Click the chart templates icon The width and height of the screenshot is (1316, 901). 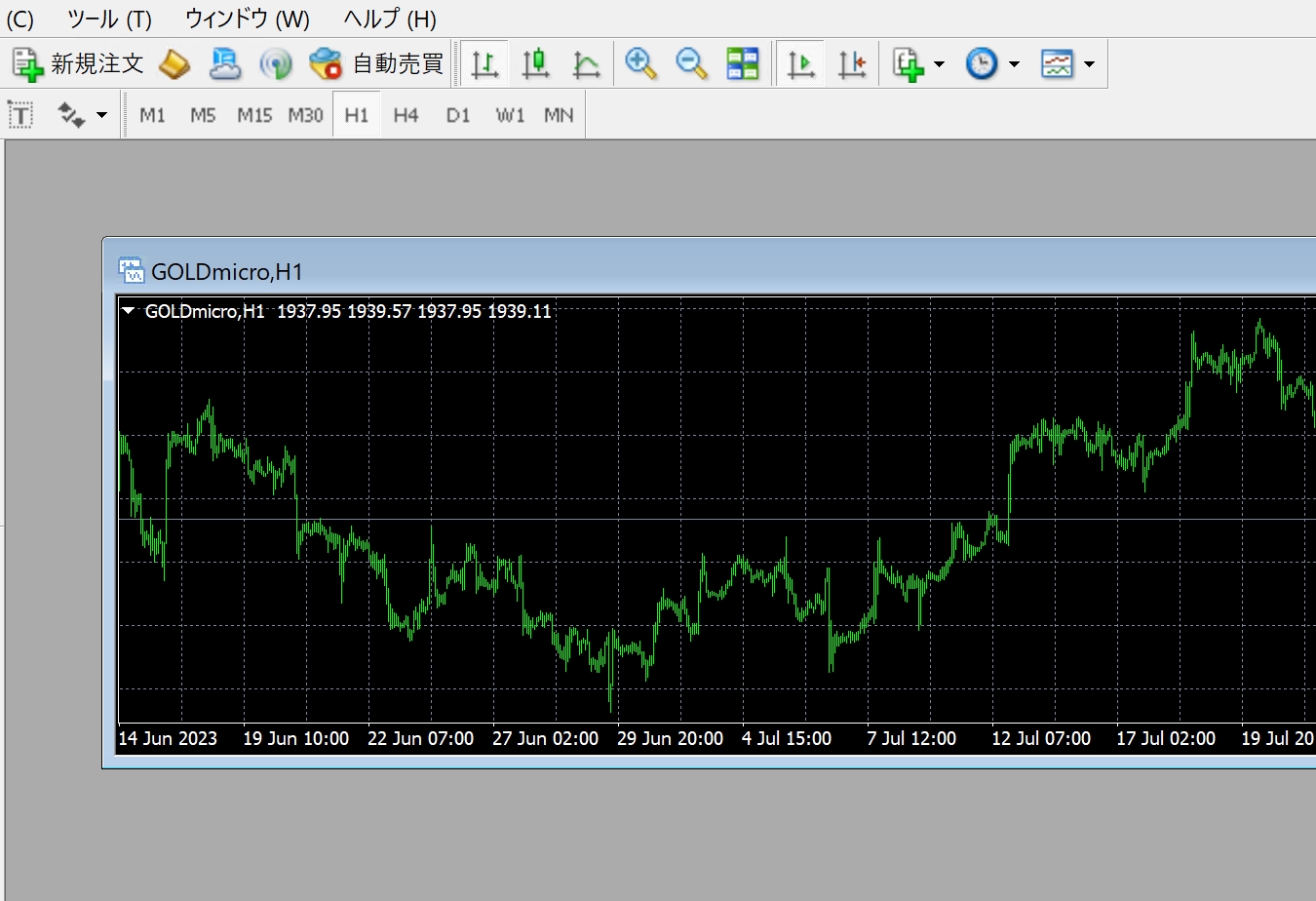(1057, 64)
